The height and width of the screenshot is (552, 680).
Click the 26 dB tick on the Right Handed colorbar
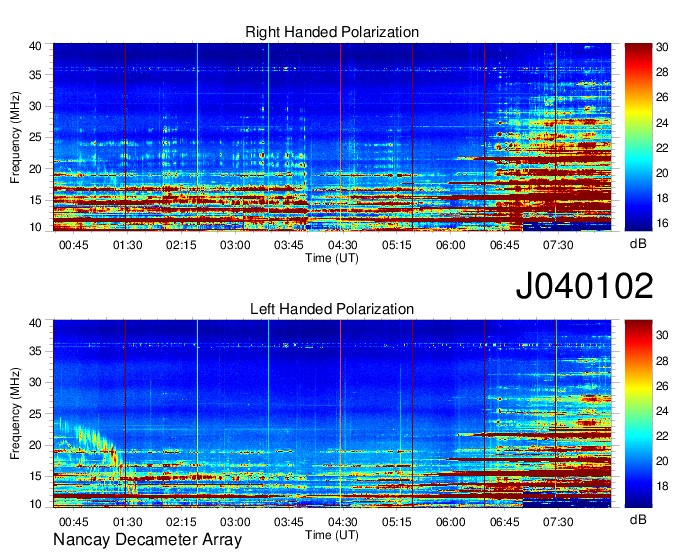click(662, 97)
